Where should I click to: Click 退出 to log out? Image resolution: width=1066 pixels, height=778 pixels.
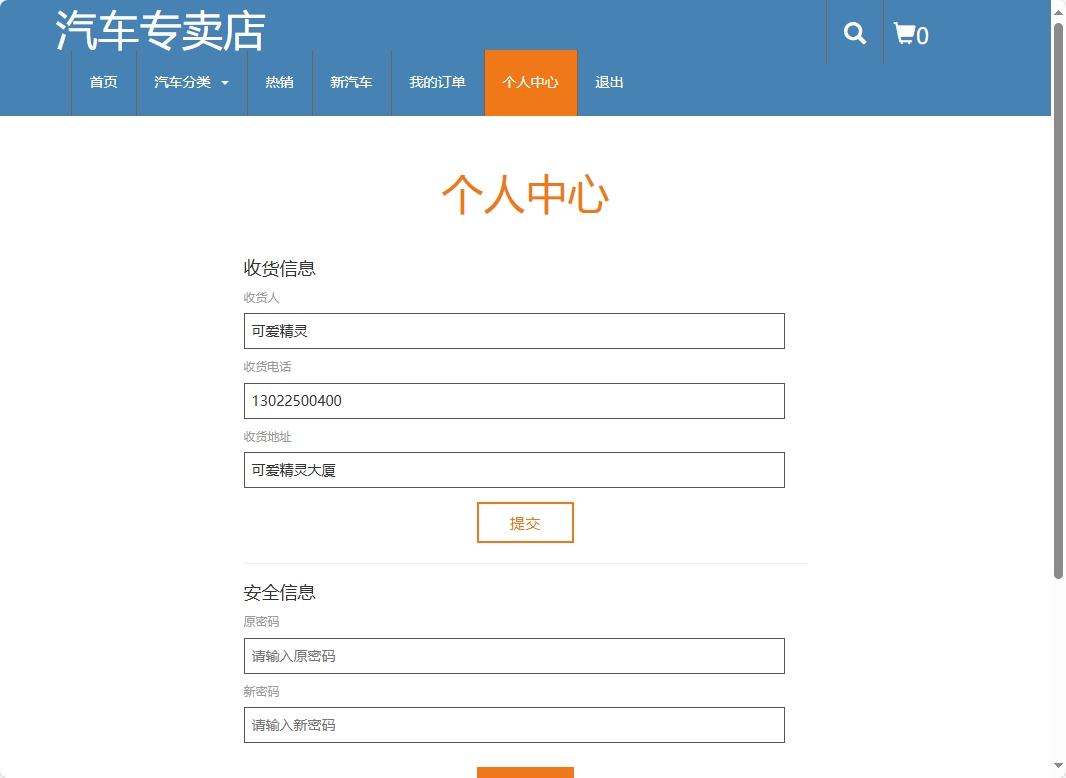pos(610,84)
